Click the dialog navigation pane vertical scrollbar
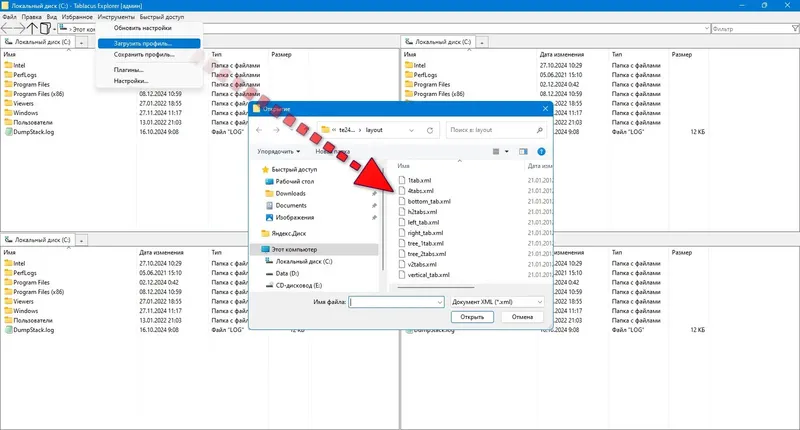 383,219
